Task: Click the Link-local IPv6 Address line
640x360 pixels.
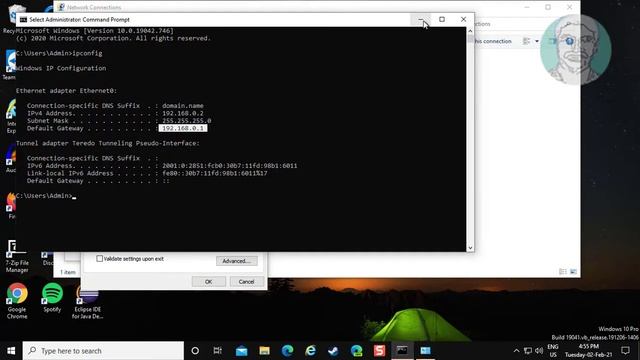Action: point(147,173)
